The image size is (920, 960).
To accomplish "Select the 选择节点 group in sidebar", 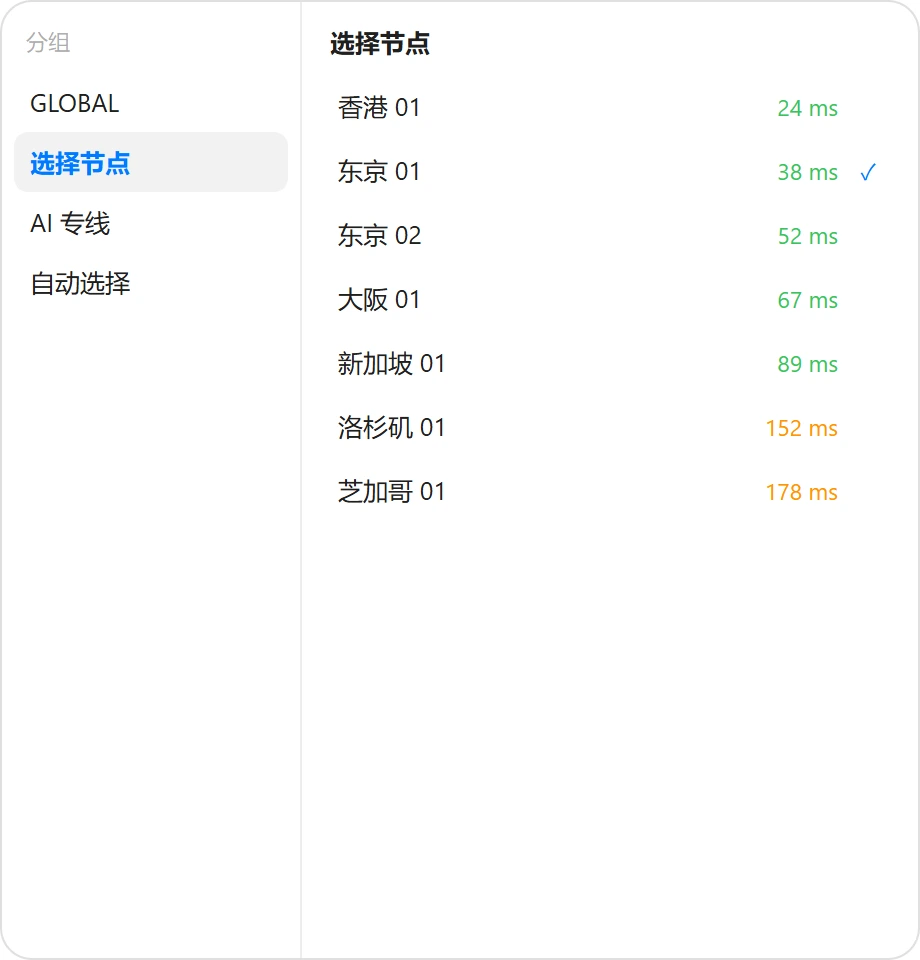I will (x=151, y=162).
